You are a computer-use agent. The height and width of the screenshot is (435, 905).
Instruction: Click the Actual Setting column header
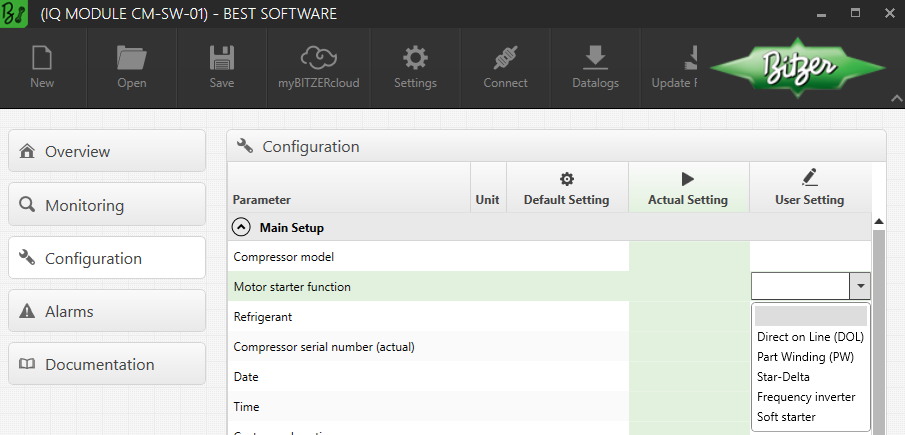tap(688, 188)
